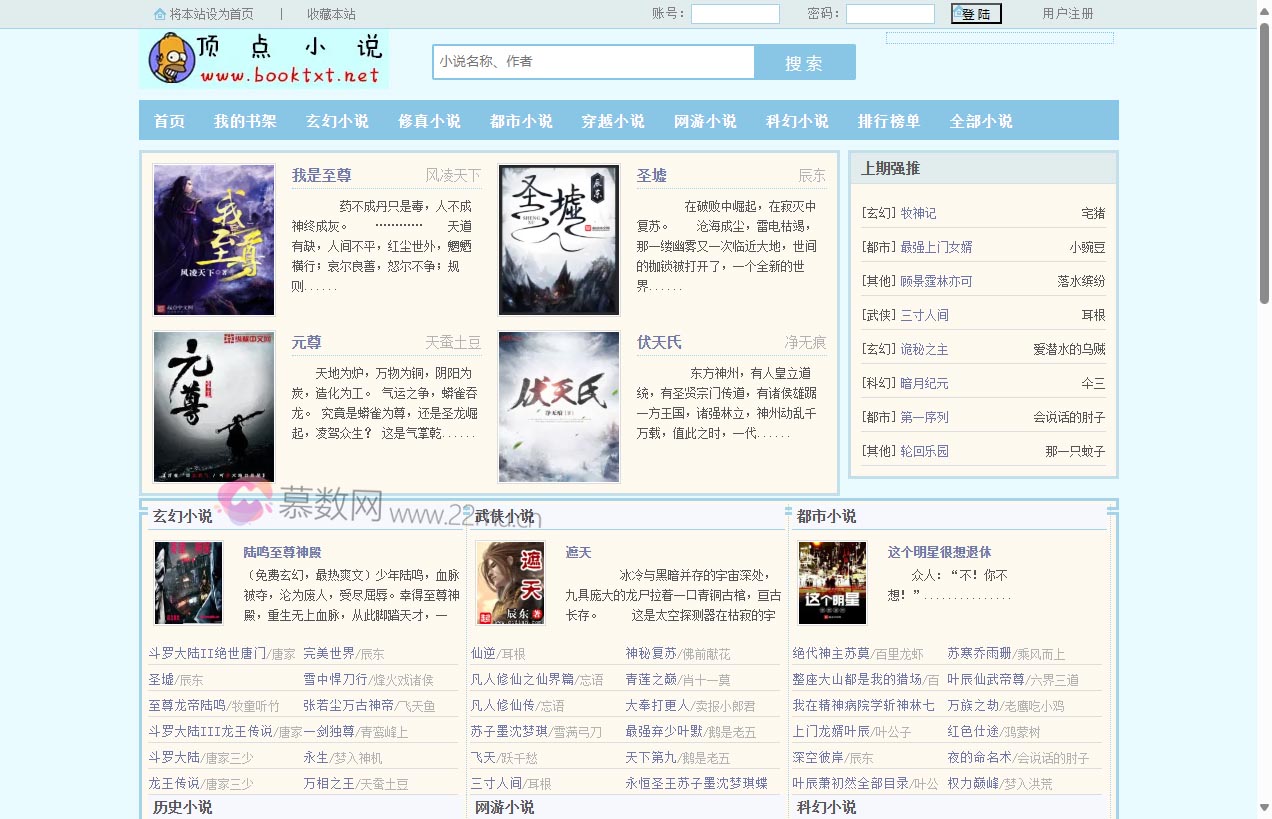
Task: Click the 登陆 login button
Action: tap(975, 14)
